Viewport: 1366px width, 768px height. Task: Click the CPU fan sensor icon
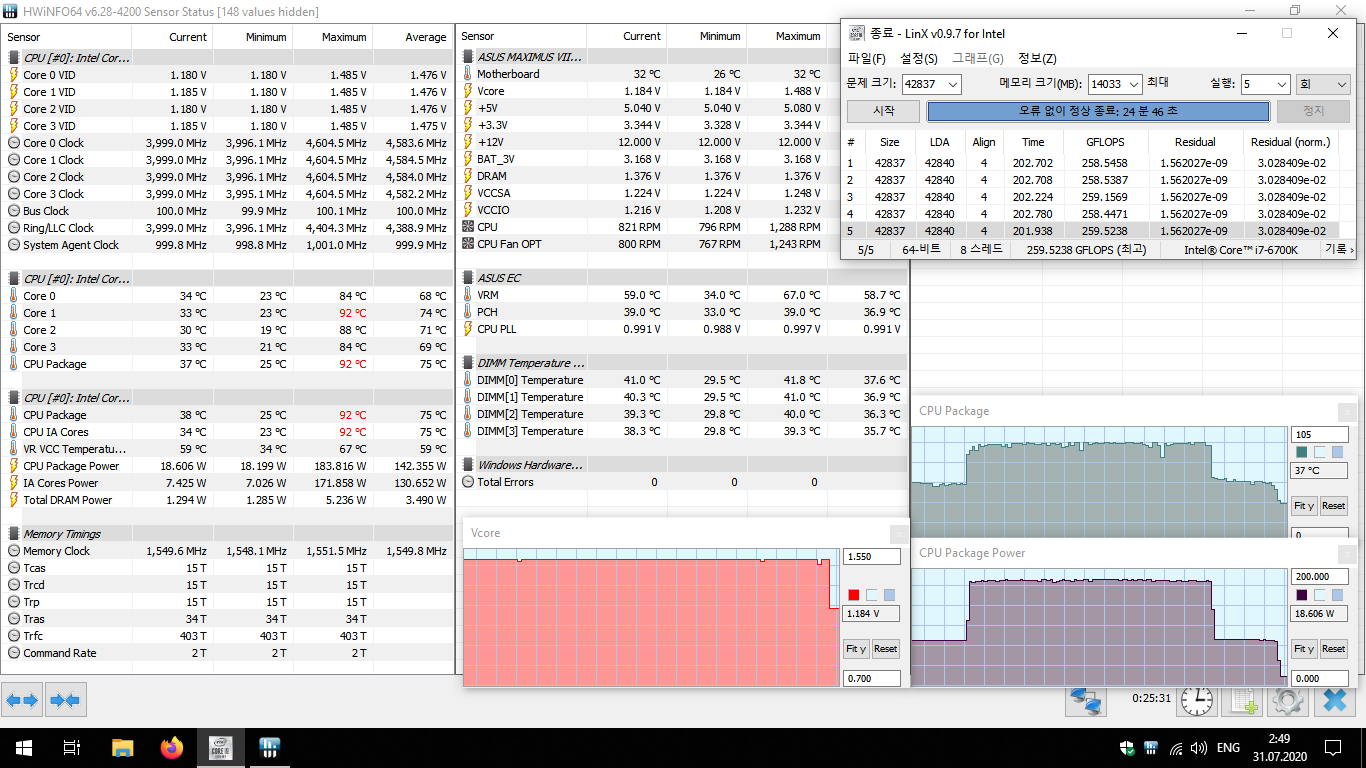tap(467, 227)
